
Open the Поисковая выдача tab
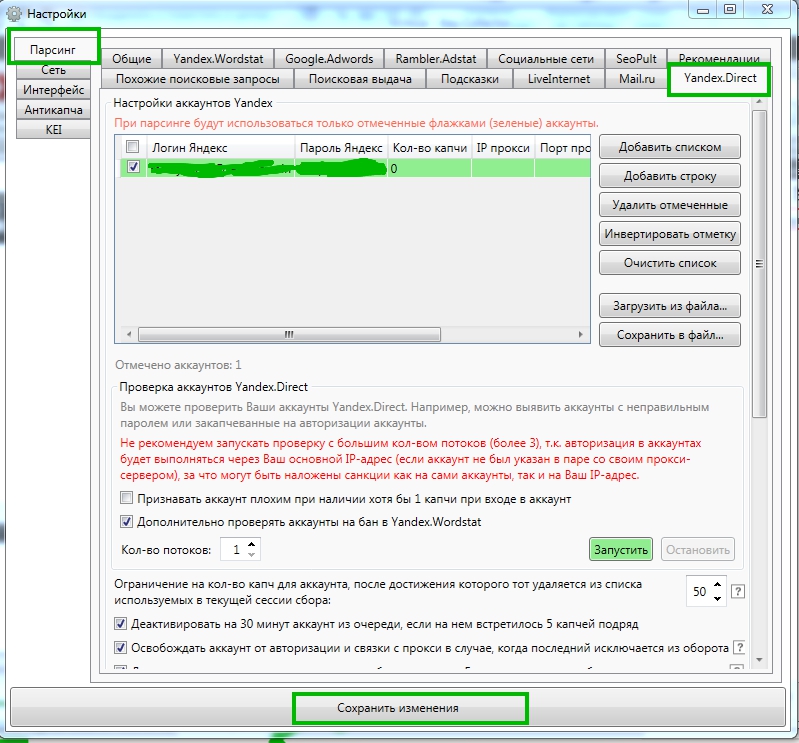[360, 79]
